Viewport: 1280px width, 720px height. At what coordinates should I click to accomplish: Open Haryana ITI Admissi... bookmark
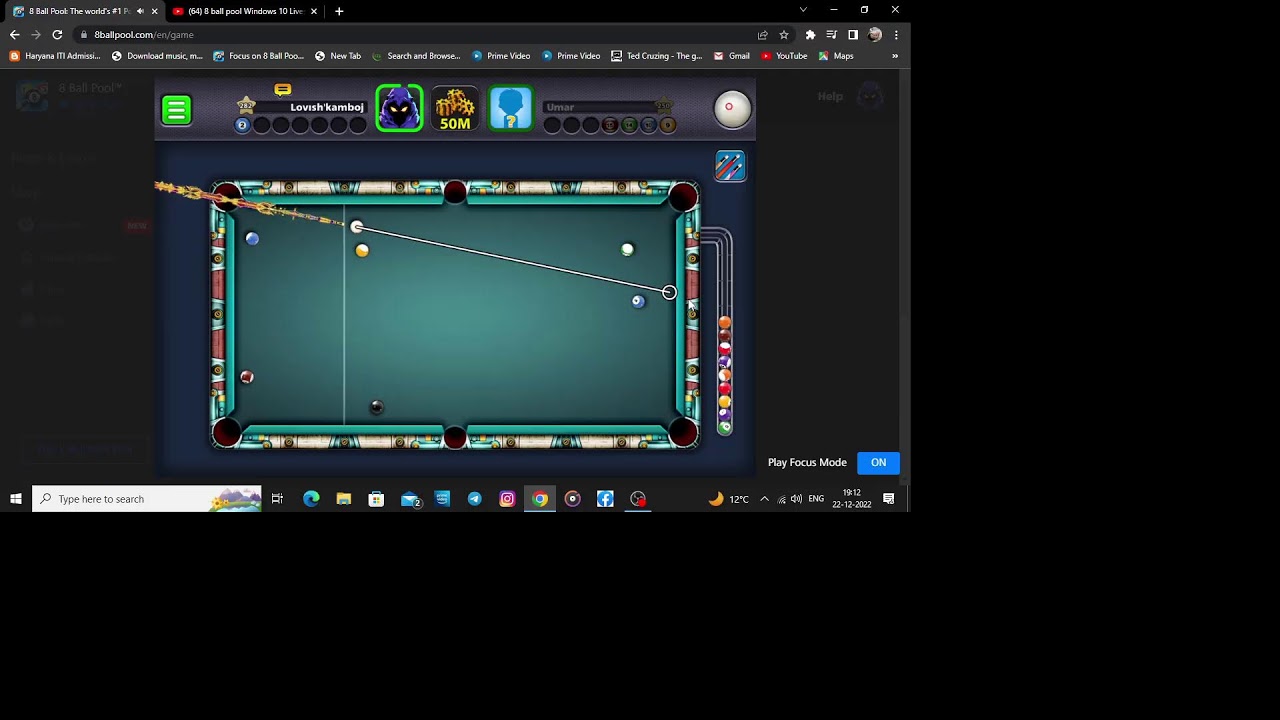pyautogui.click(x=55, y=56)
